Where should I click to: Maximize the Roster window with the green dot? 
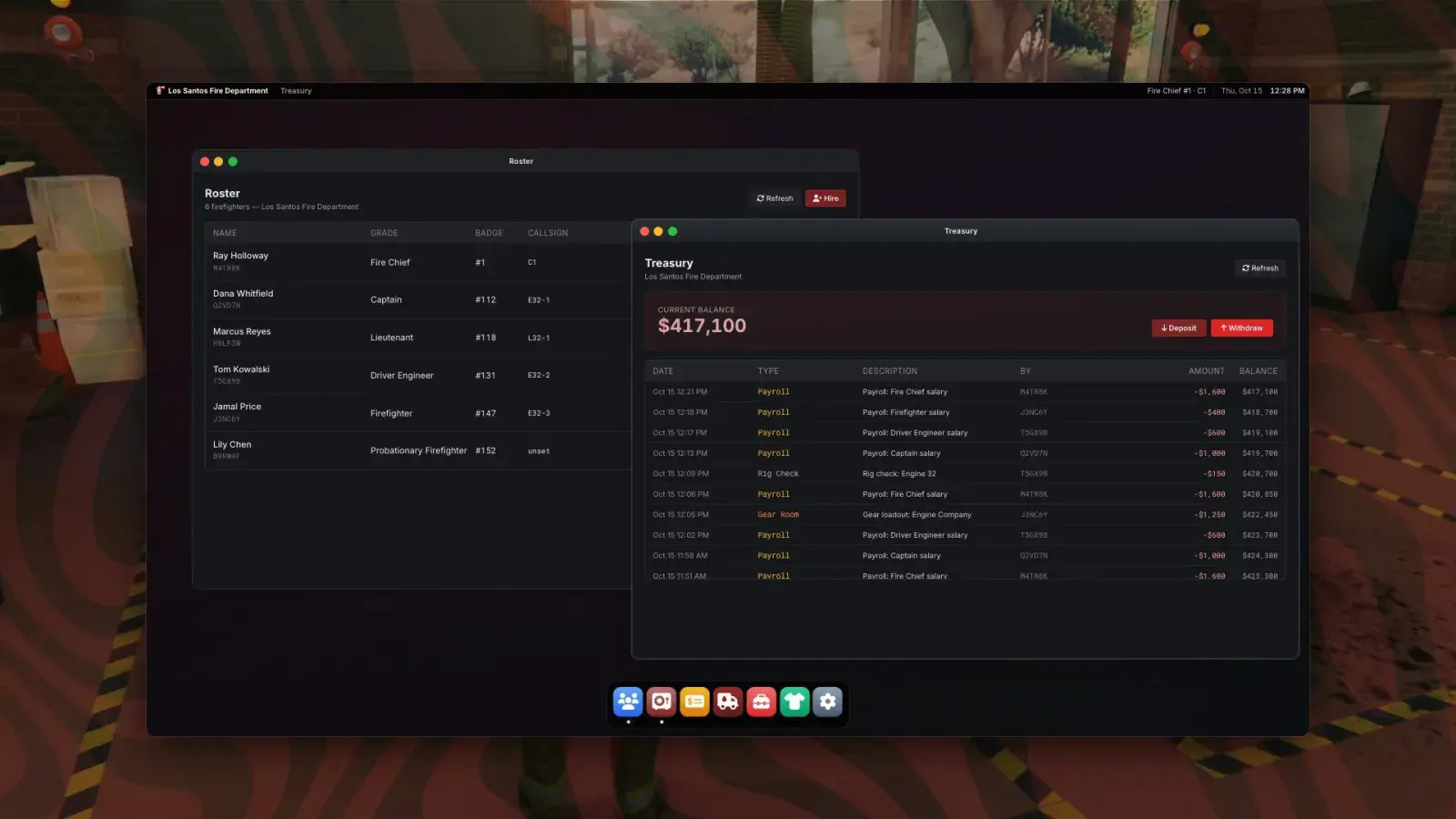(x=233, y=161)
